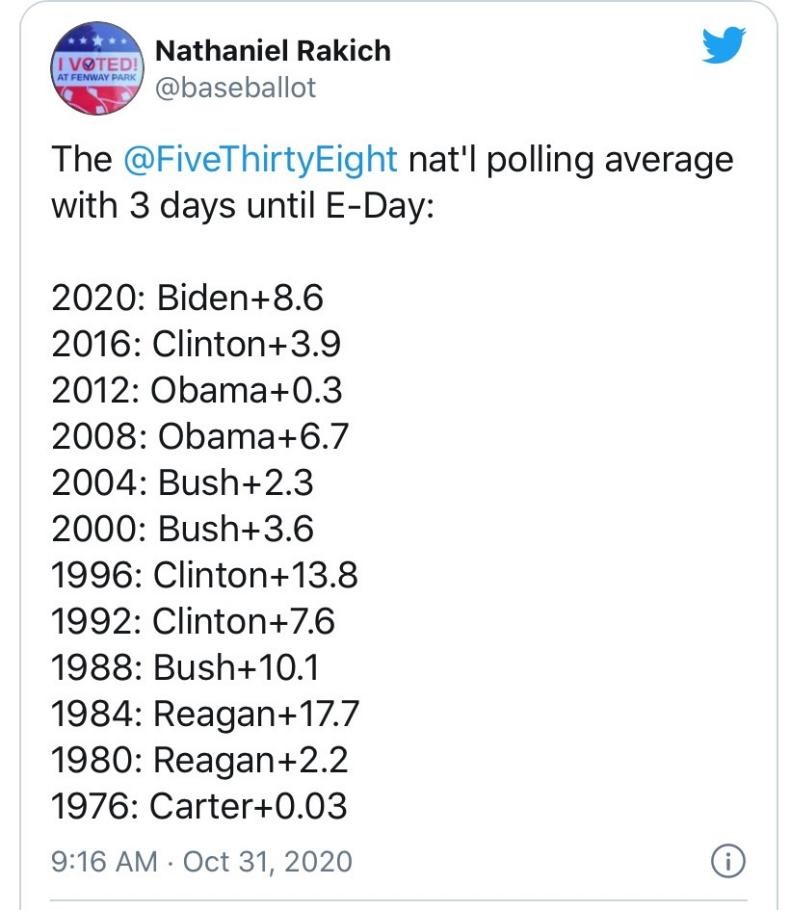Screen dimensions: 790x910
Task: Click the '1980: Reagan+2.2' line
Action: point(199,760)
